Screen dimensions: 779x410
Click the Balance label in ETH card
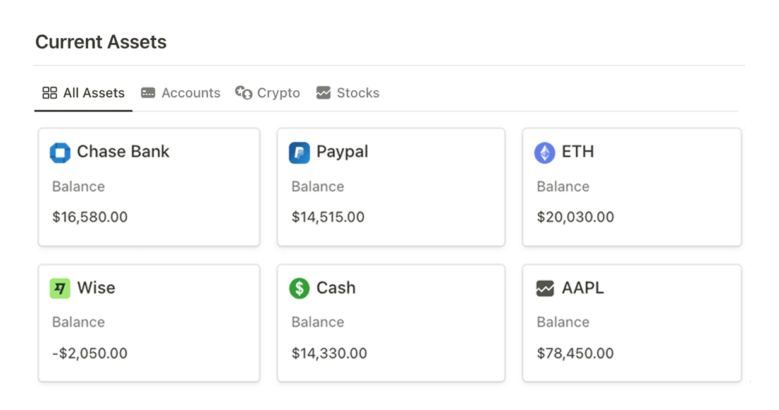pos(563,186)
